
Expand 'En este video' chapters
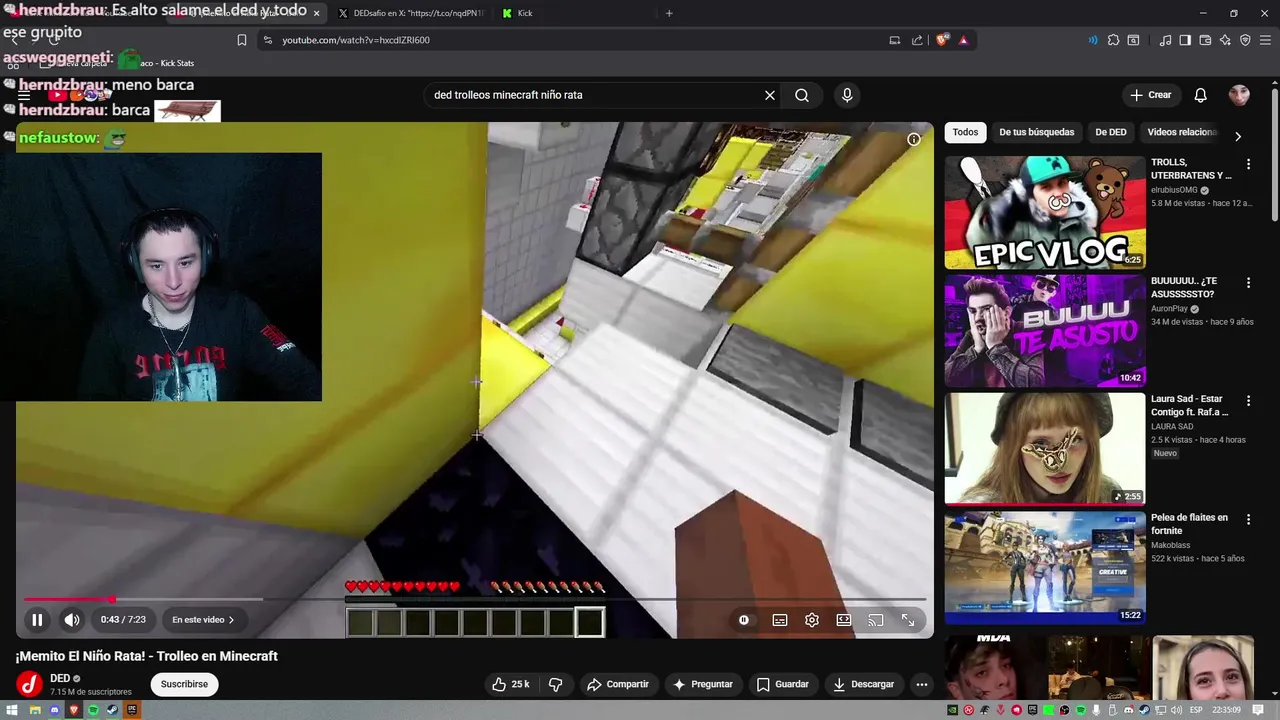pos(203,620)
